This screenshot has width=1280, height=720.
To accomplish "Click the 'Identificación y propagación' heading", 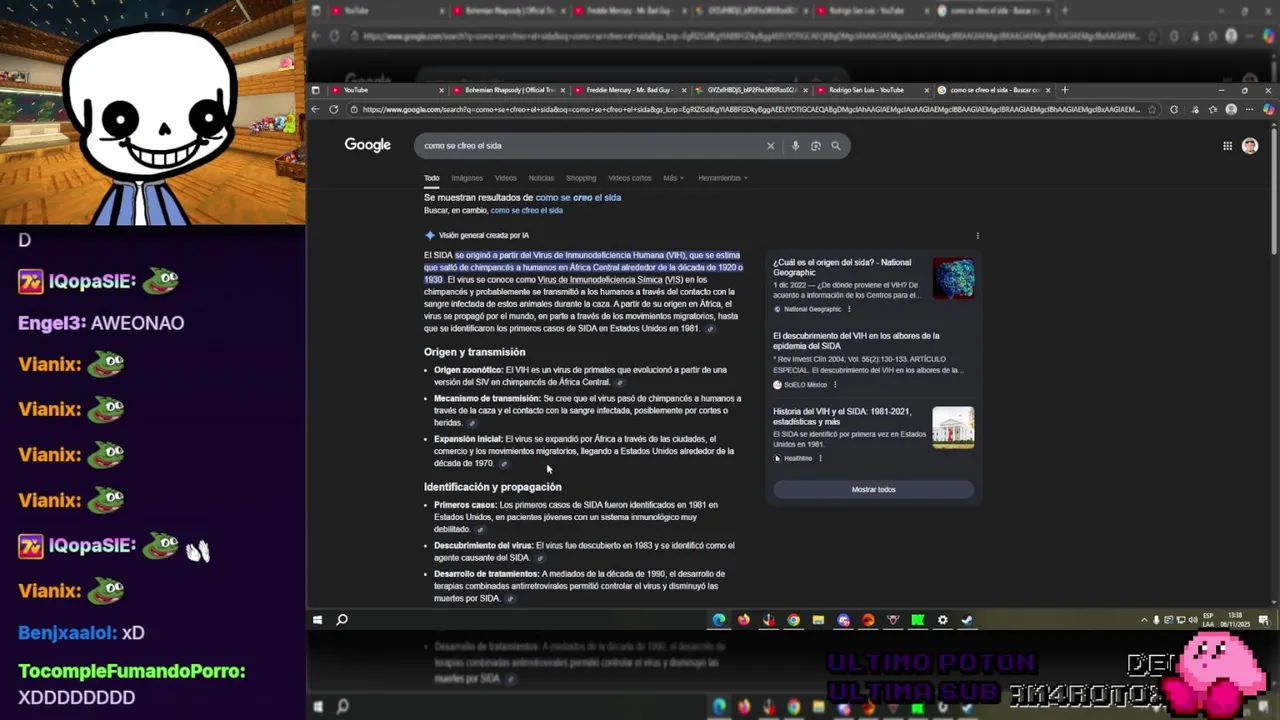I will [492, 487].
